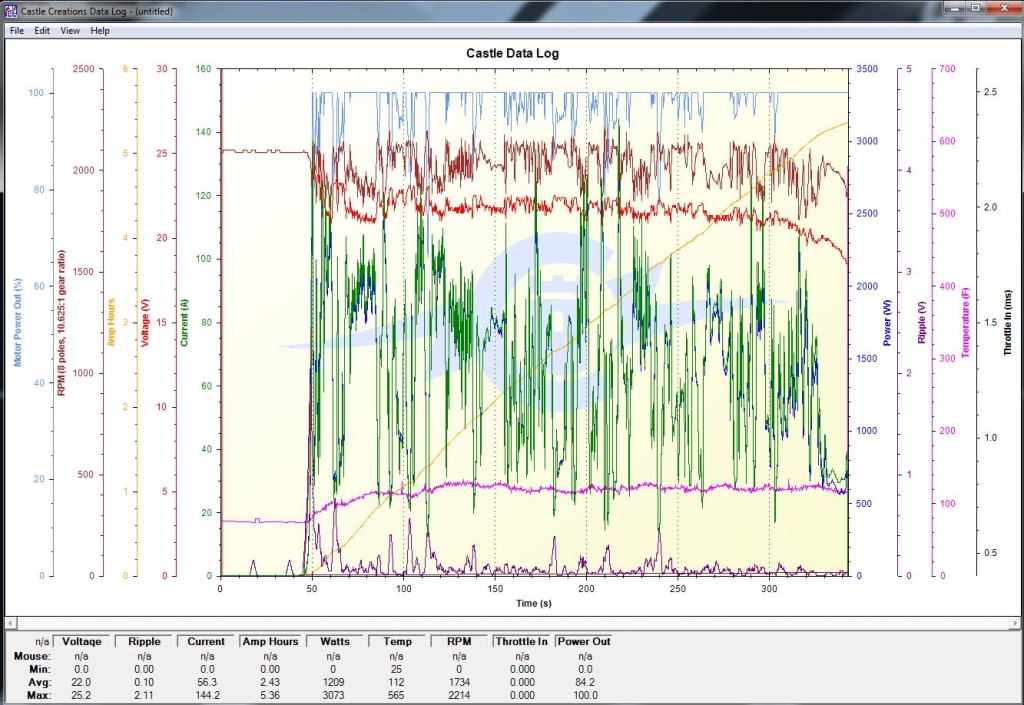
Task: Toggle the Voltage data series button
Action: (x=82, y=642)
